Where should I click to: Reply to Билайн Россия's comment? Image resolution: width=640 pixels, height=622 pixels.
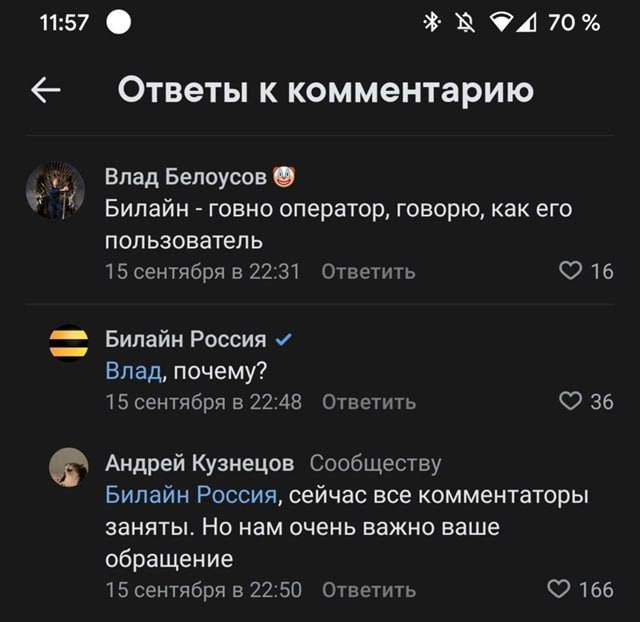pyautogui.click(x=368, y=402)
